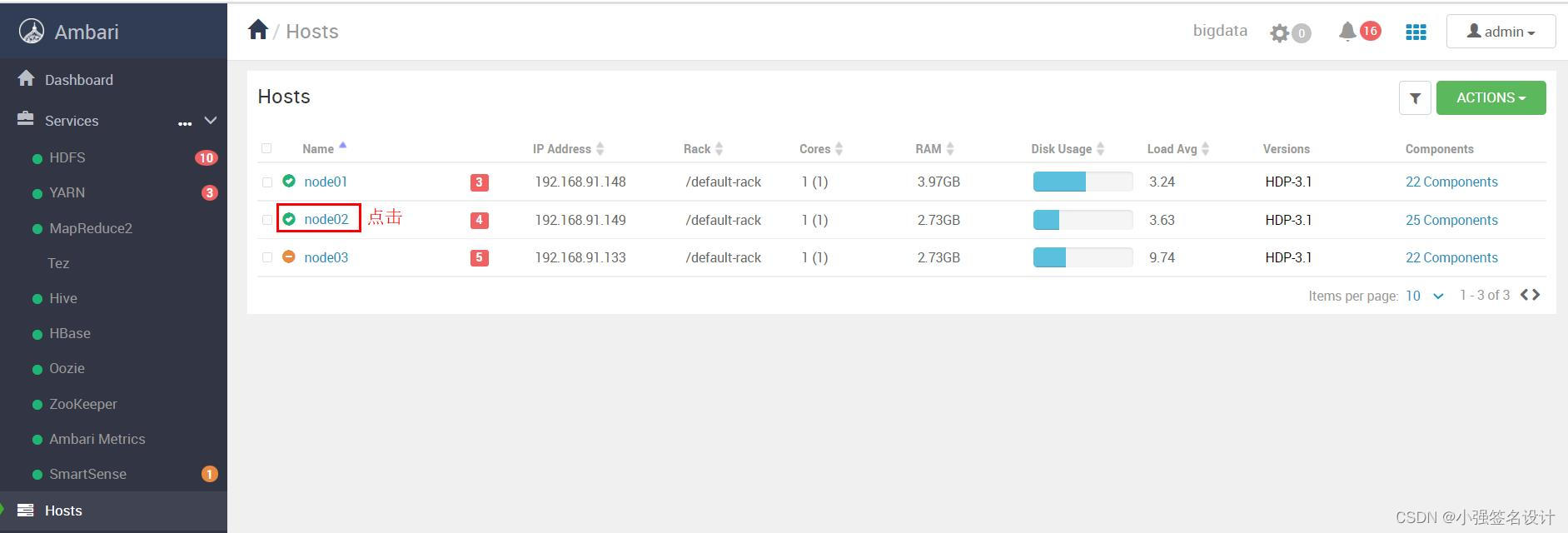Open ZooKeeper service
Image resolution: width=1568 pixels, height=533 pixels.
(83, 404)
